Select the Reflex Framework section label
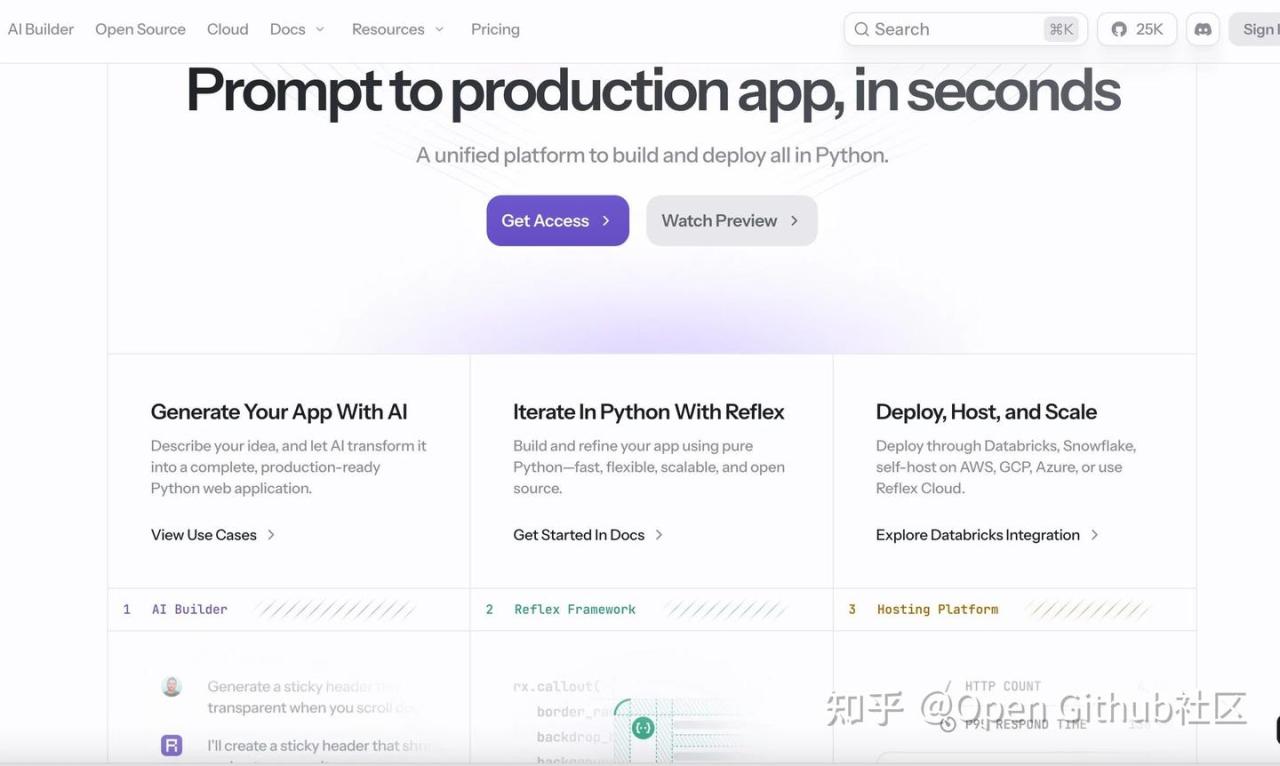The width and height of the screenshot is (1280, 766). (x=575, y=609)
